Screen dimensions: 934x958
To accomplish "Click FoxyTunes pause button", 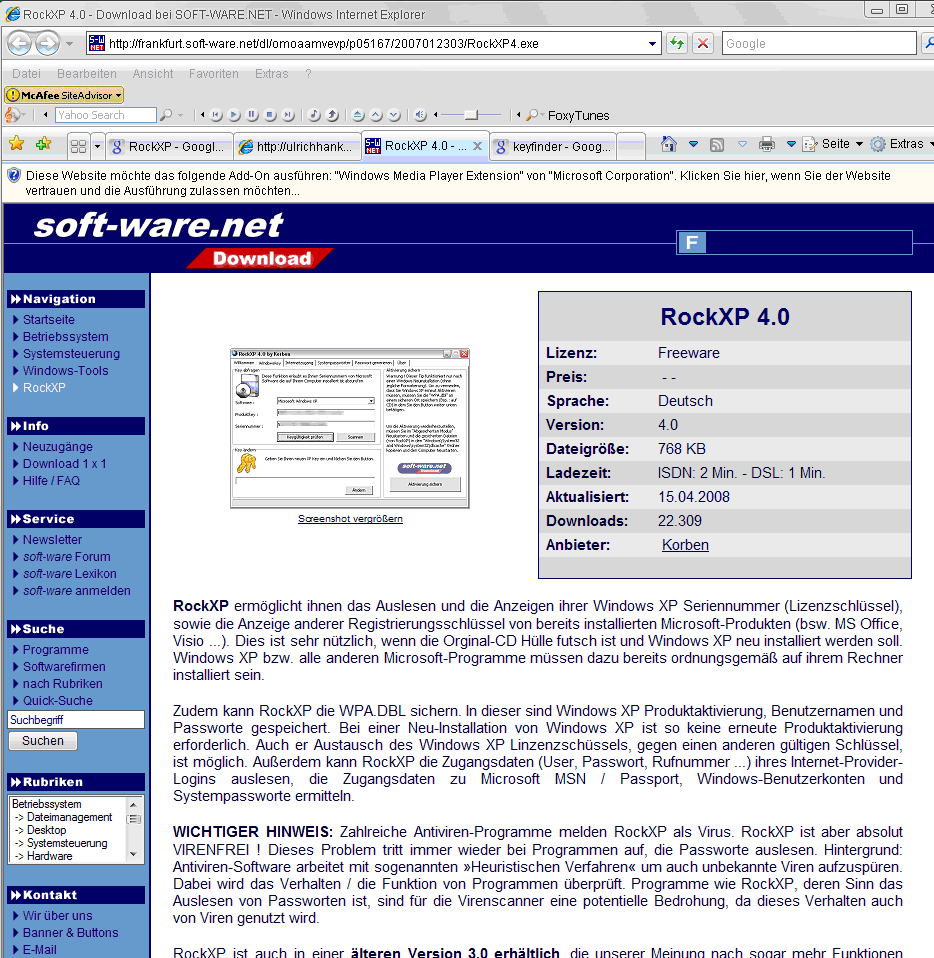I will [x=252, y=115].
